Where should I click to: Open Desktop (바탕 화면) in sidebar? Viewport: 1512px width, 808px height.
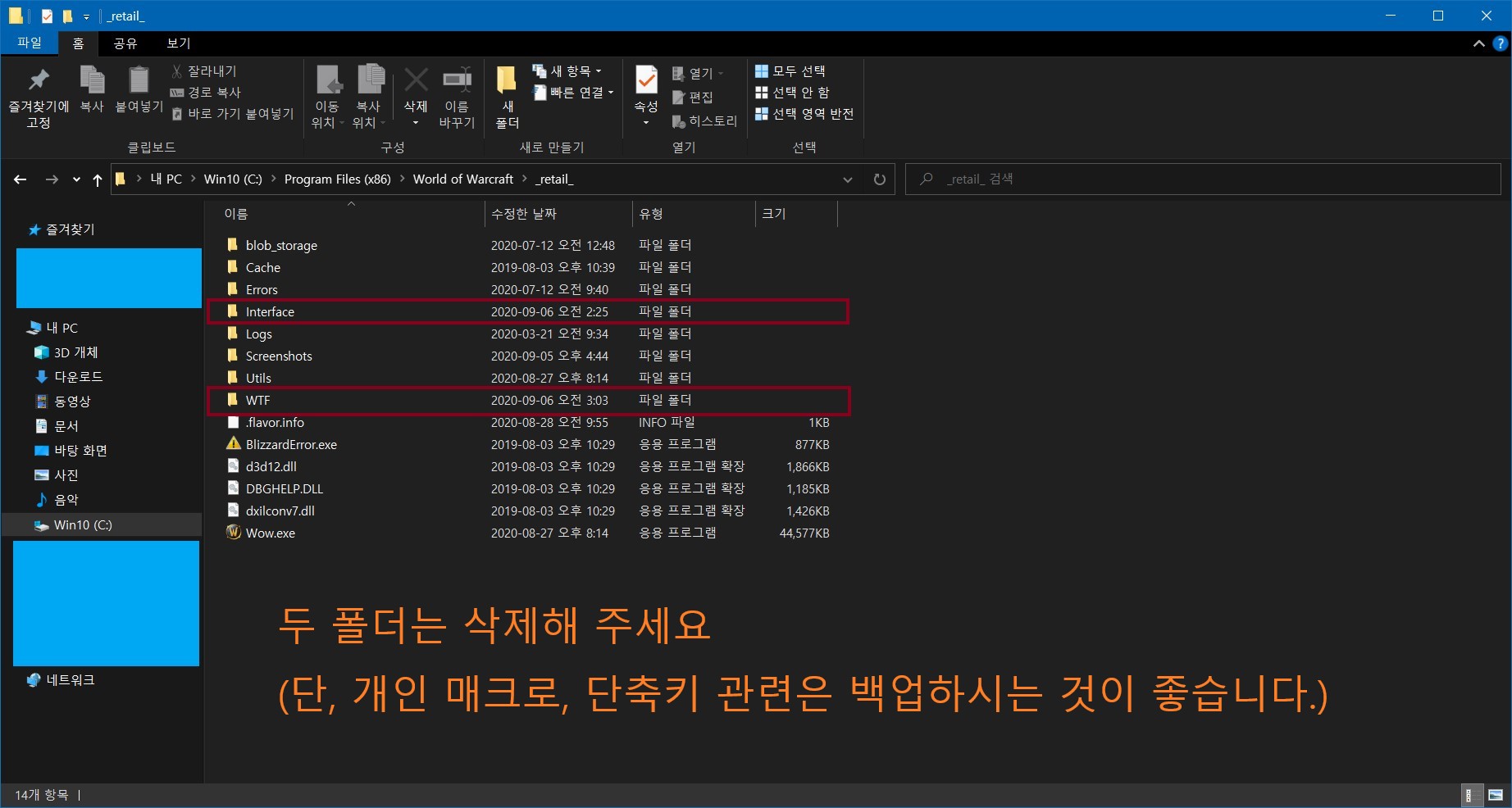pos(71,451)
